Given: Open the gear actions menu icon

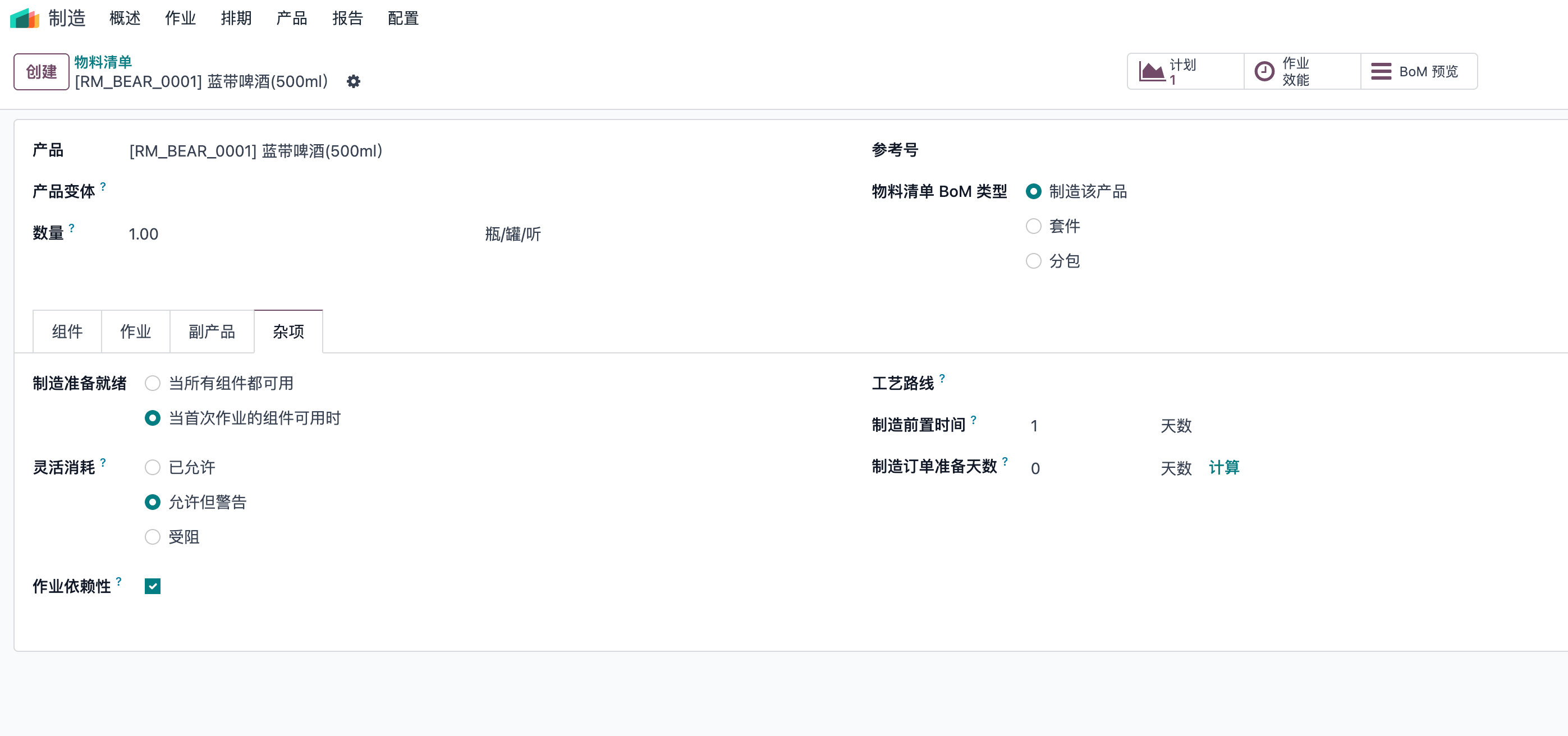Looking at the screenshot, I should pyautogui.click(x=354, y=81).
